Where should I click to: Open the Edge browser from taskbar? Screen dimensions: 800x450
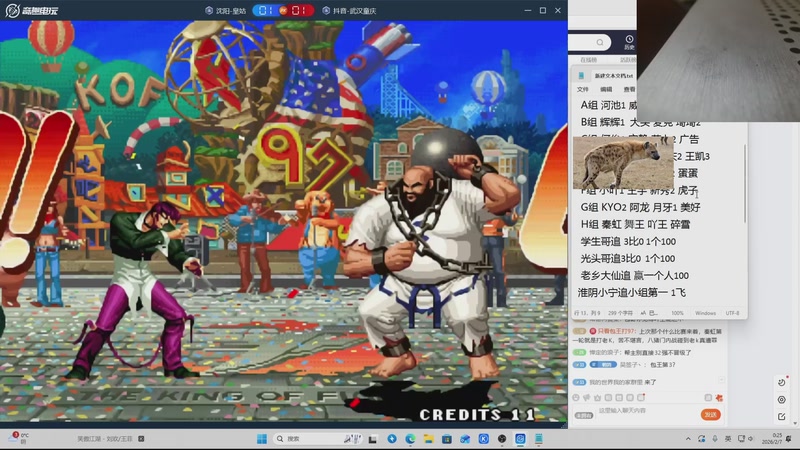tap(410, 439)
